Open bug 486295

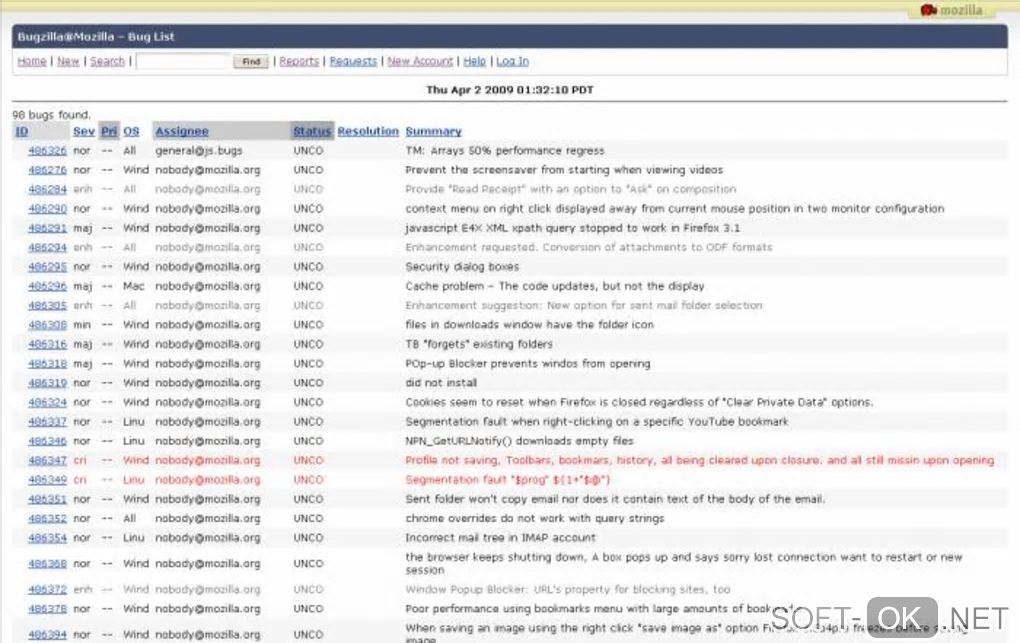coord(47,267)
